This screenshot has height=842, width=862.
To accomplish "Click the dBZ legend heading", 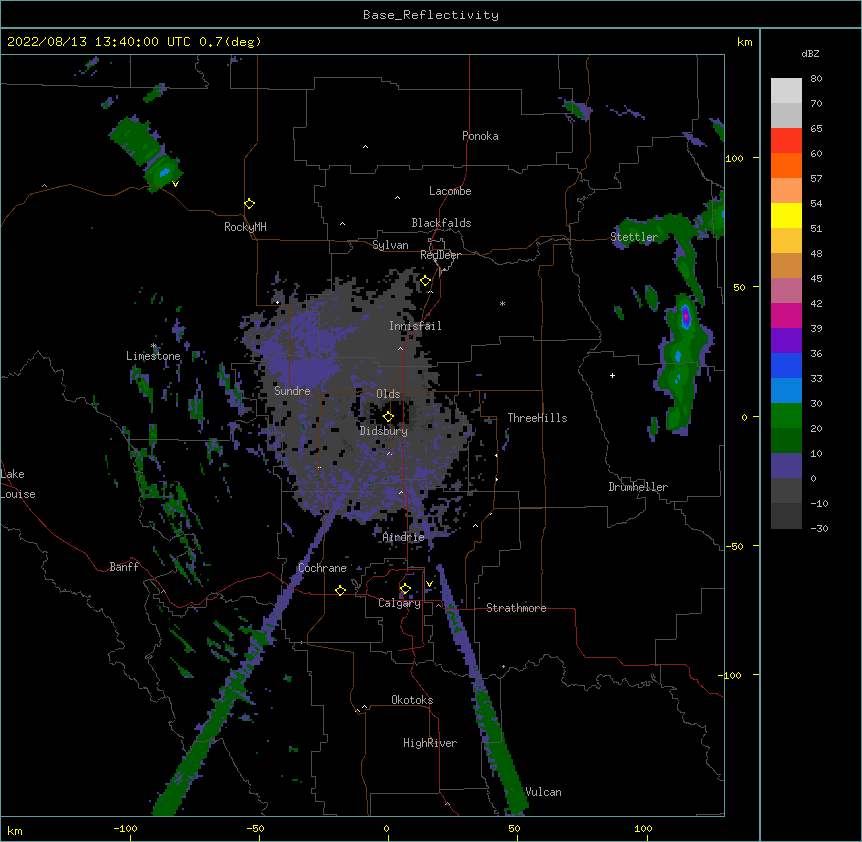I will pyautogui.click(x=810, y=53).
